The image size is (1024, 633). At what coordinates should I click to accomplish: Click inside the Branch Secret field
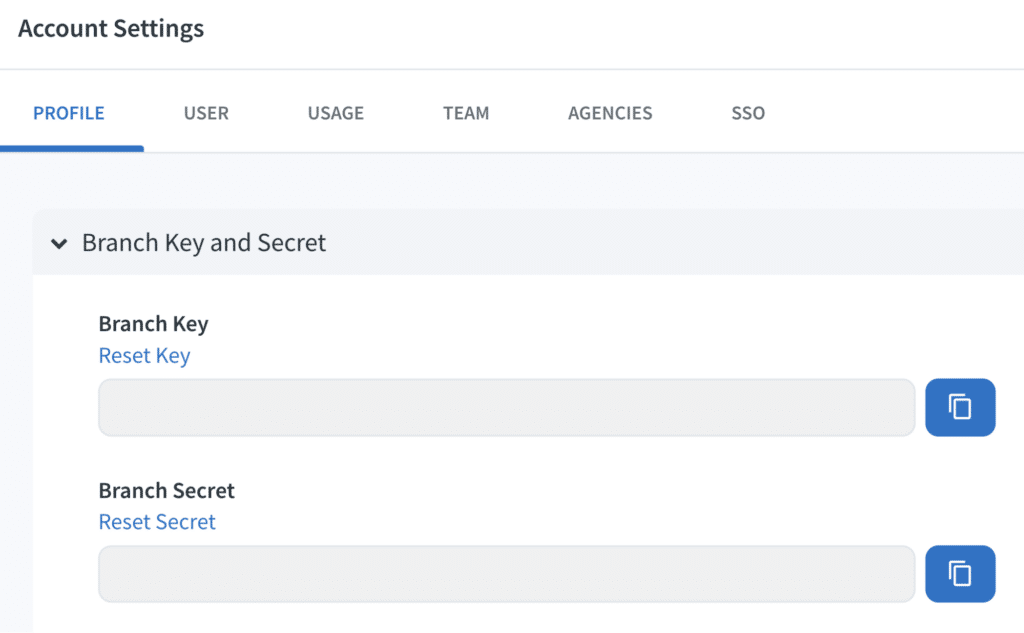pos(506,574)
